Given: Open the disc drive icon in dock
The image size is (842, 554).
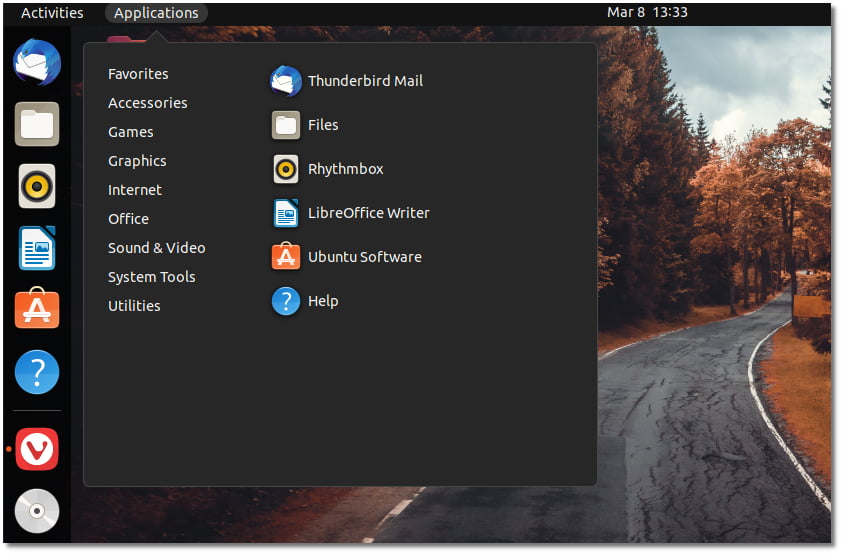Looking at the screenshot, I should tap(37, 511).
